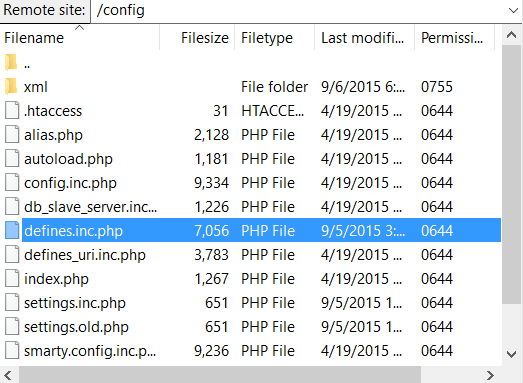This screenshot has width=523, height=383.
Task: Click the vertical scrollbar down arrow
Action: pyautogui.click(x=512, y=354)
